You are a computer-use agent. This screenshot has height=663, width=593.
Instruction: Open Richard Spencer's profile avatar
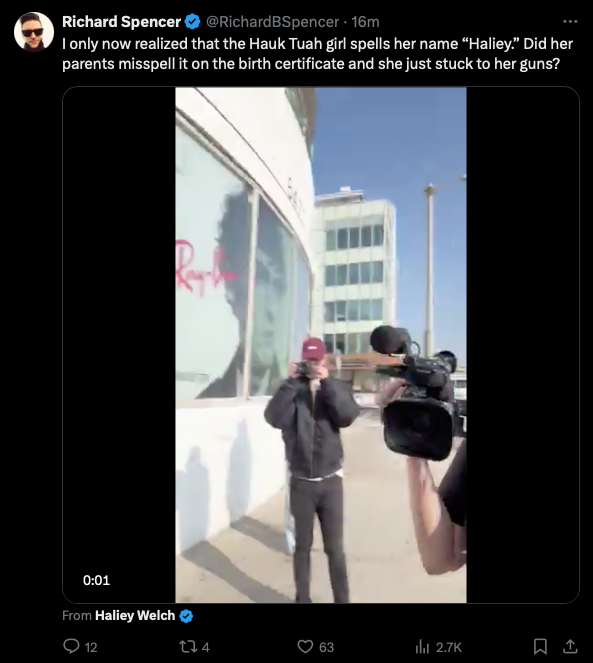coord(34,32)
